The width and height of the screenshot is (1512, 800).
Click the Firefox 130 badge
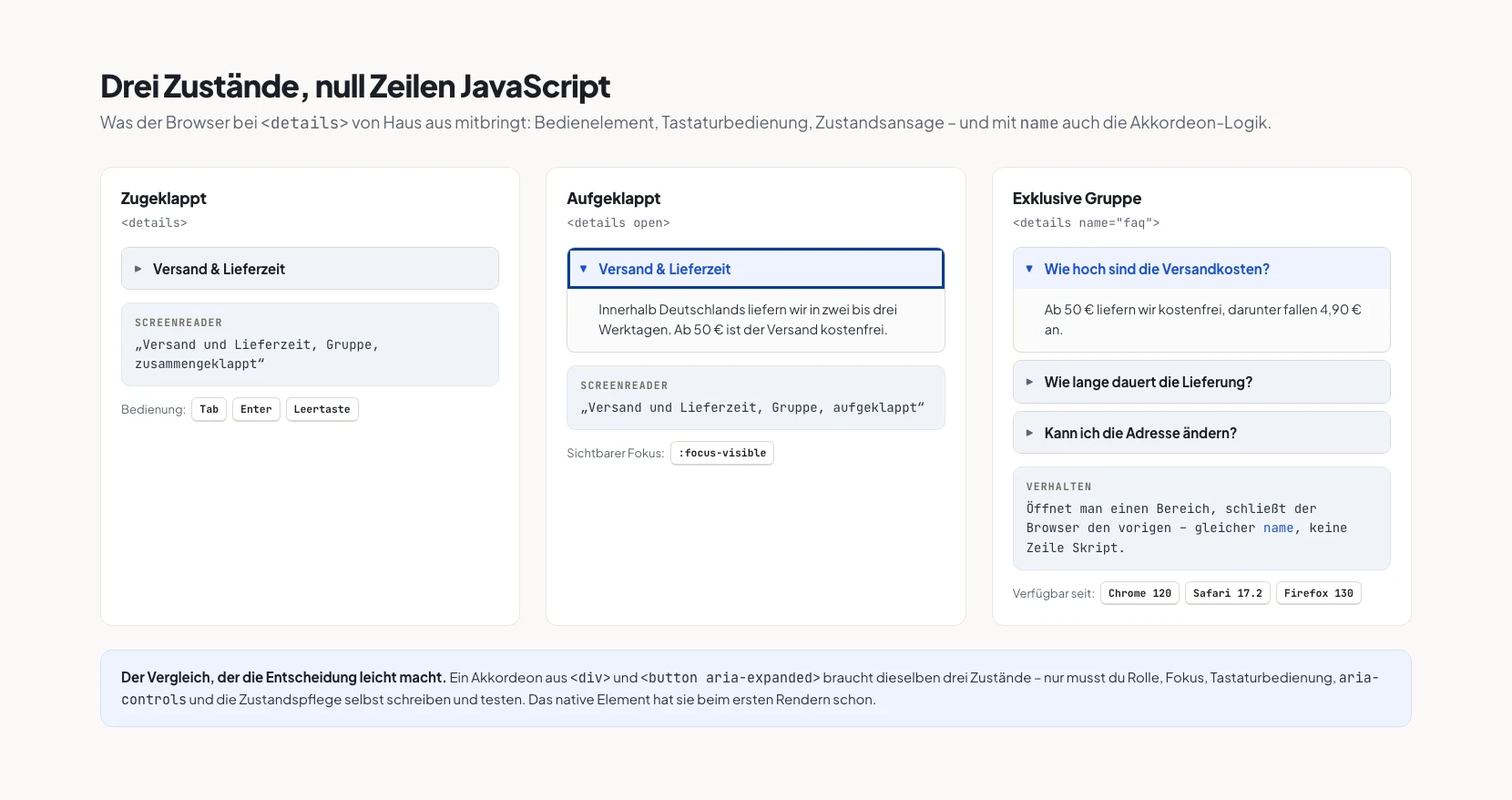pos(1318,593)
